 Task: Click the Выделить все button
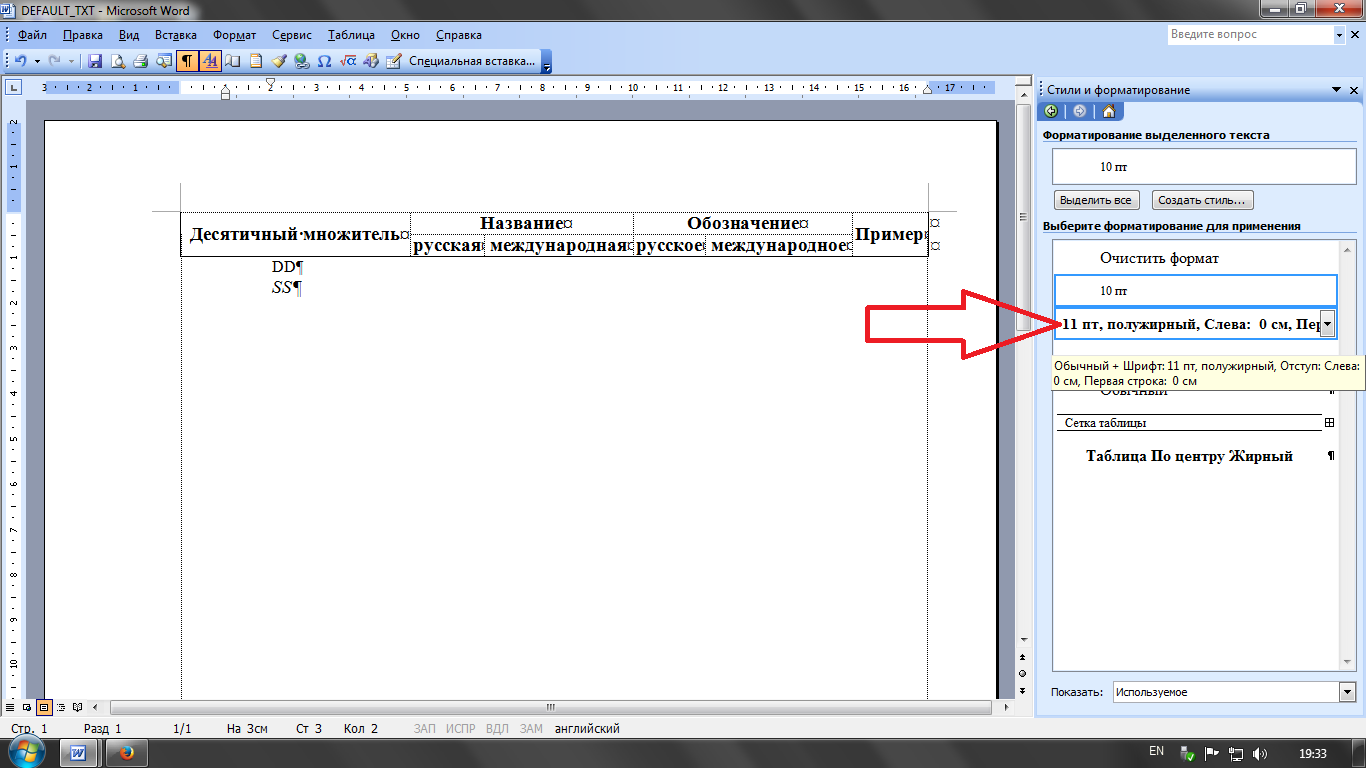1095,200
